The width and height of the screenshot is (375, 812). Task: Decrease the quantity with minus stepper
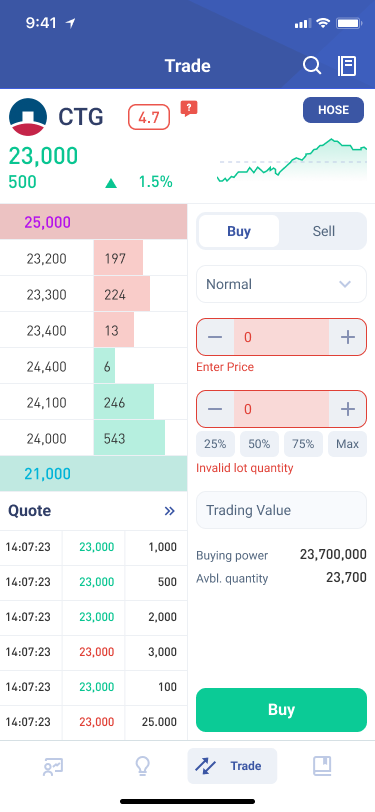[215, 410]
